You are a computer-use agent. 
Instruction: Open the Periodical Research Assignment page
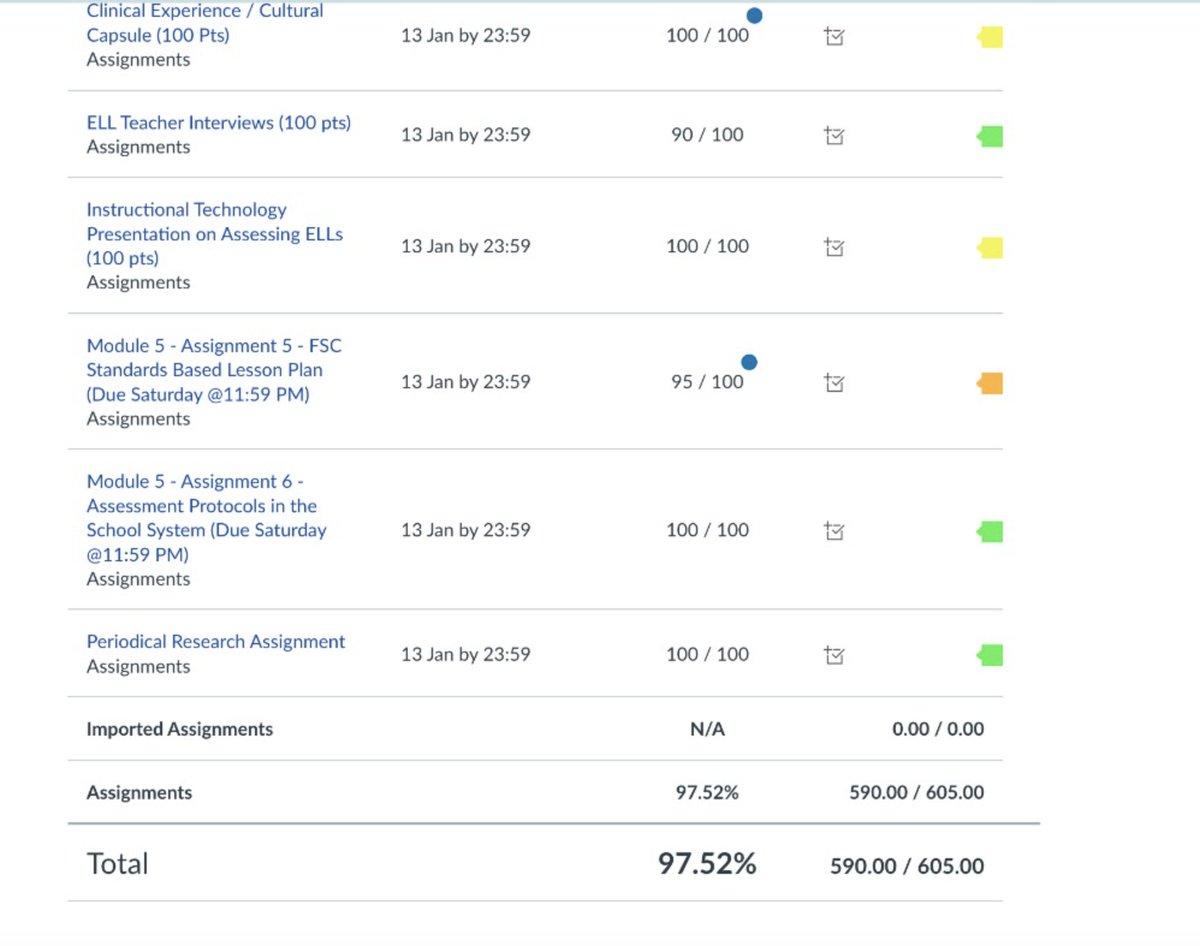(x=215, y=641)
